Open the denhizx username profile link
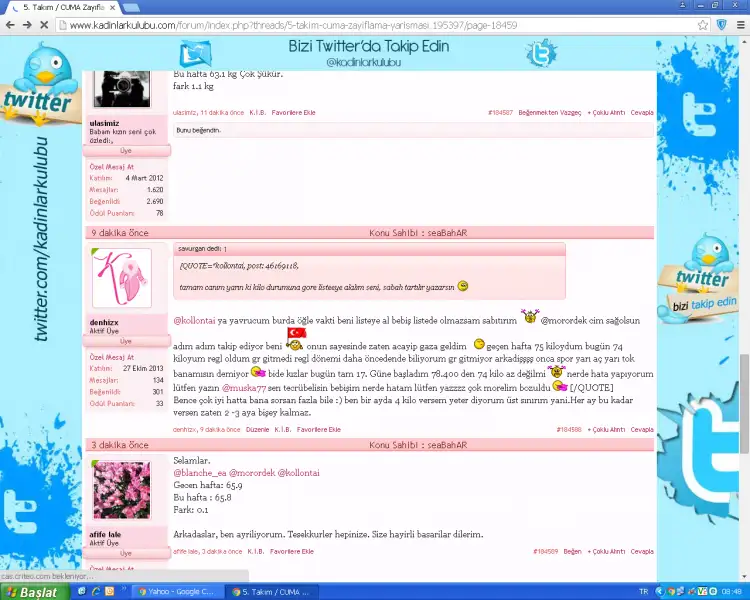This screenshot has width=750, height=600. 104,322
